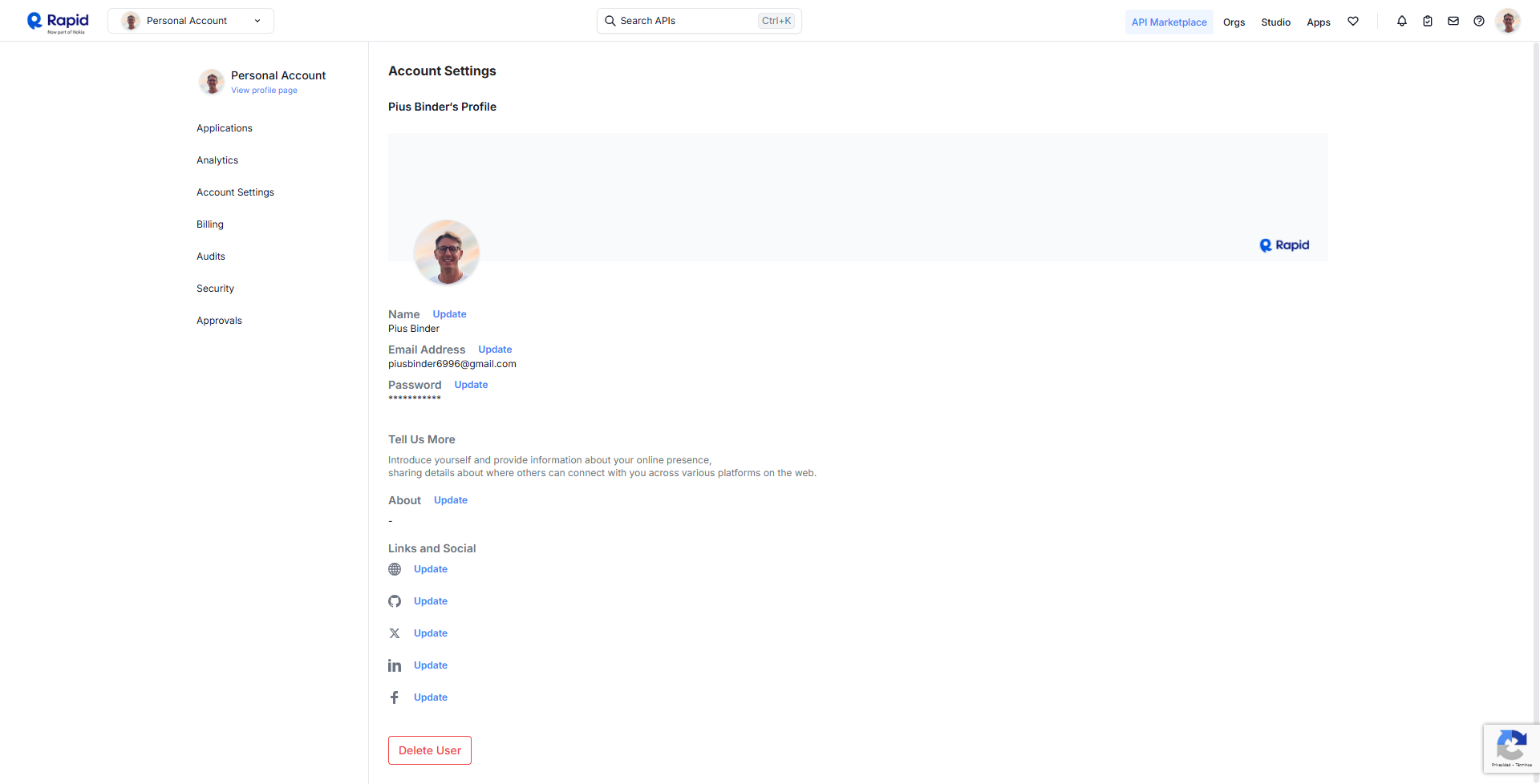Open the inbox envelope icon
This screenshot has height=784, width=1540.
pyautogui.click(x=1453, y=22)
